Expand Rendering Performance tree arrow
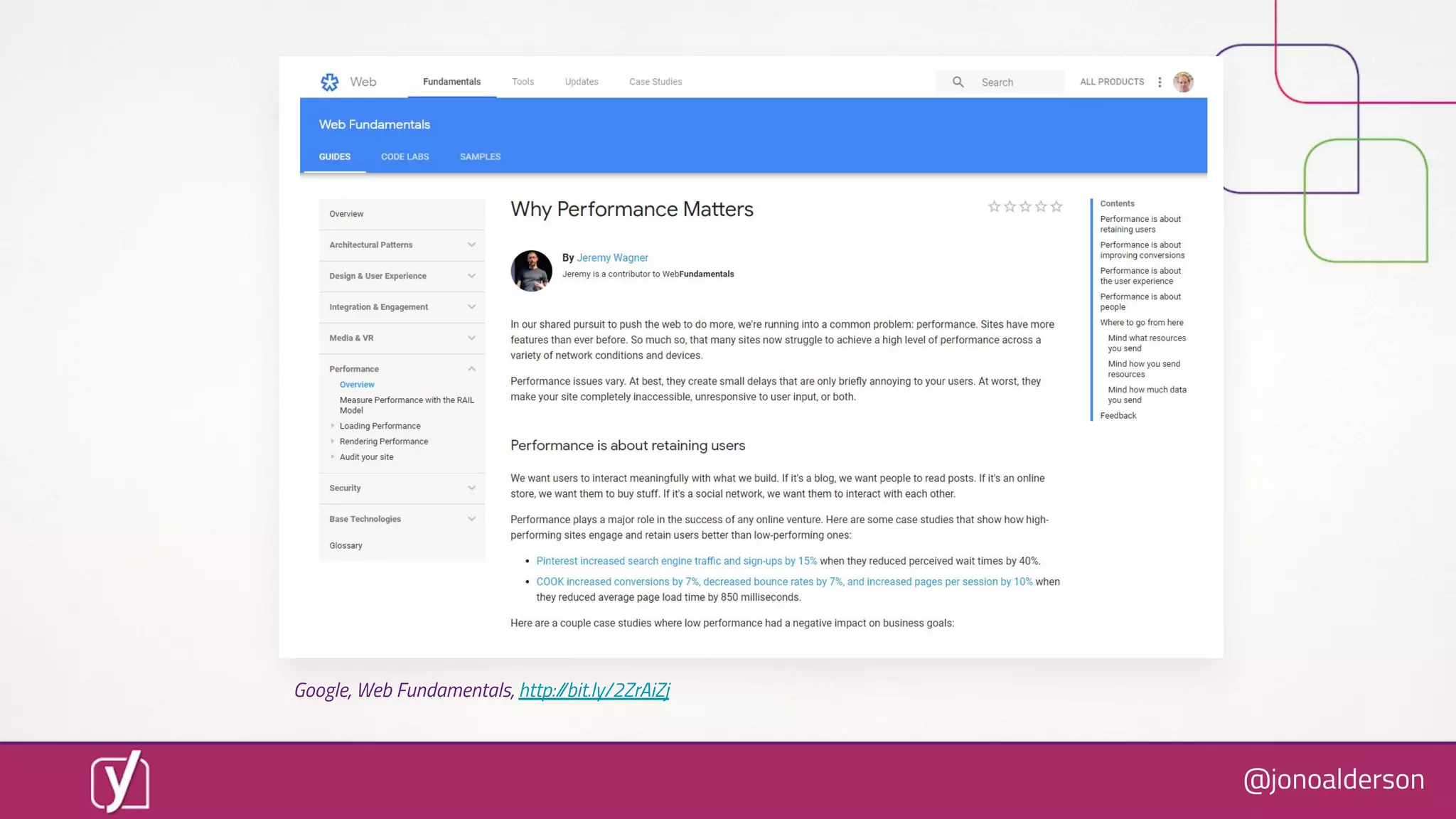The height and width of the screenshot is (819, 1456). pyautogui.click(x=332, y=441)
